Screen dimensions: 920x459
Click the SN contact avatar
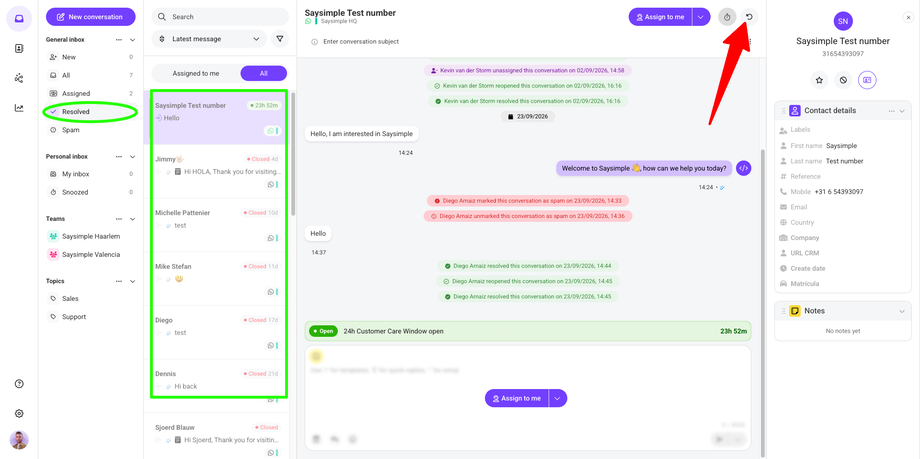(x=843, y=21)
